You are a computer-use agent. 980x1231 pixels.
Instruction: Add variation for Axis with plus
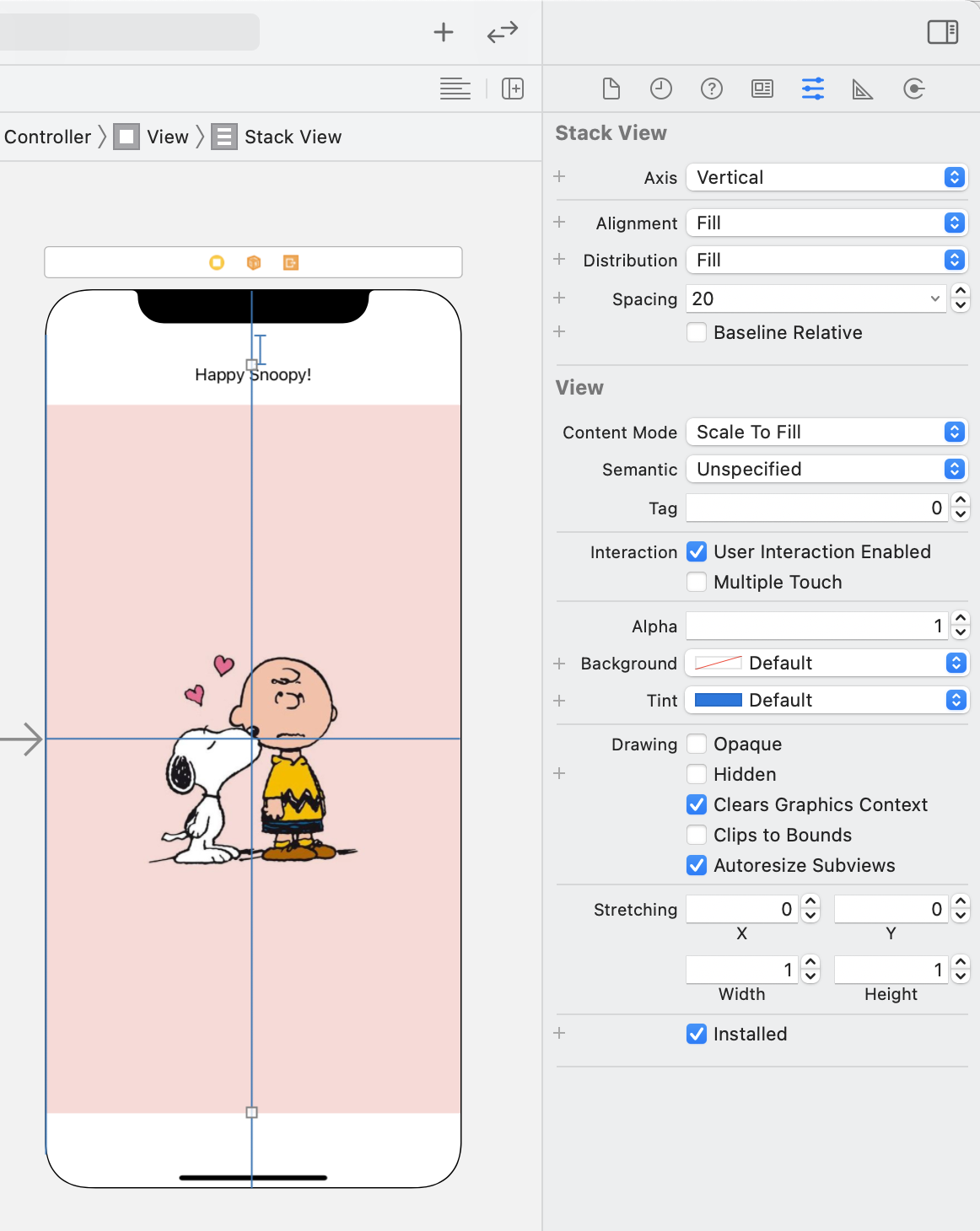(559, 176)
